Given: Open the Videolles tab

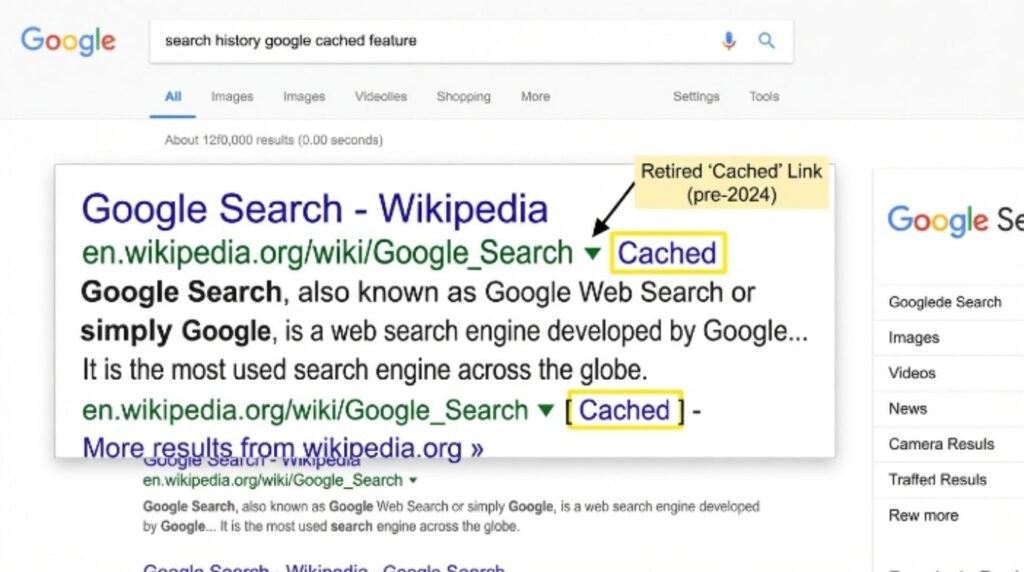Looking at the screenshot, I should point(381,97).
